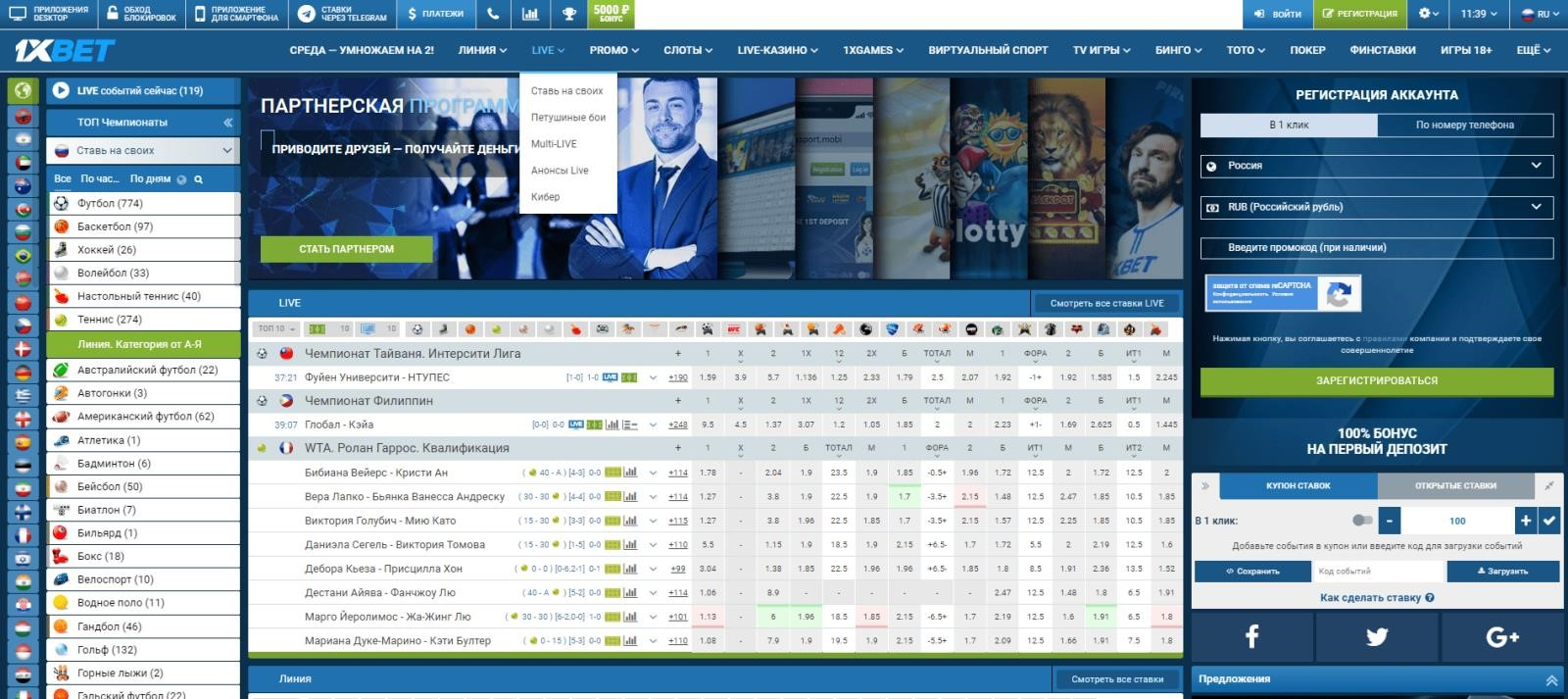Screen dimensions: 1568x699
Task: Share on Twitter icon
Action: click(1377, 636)
